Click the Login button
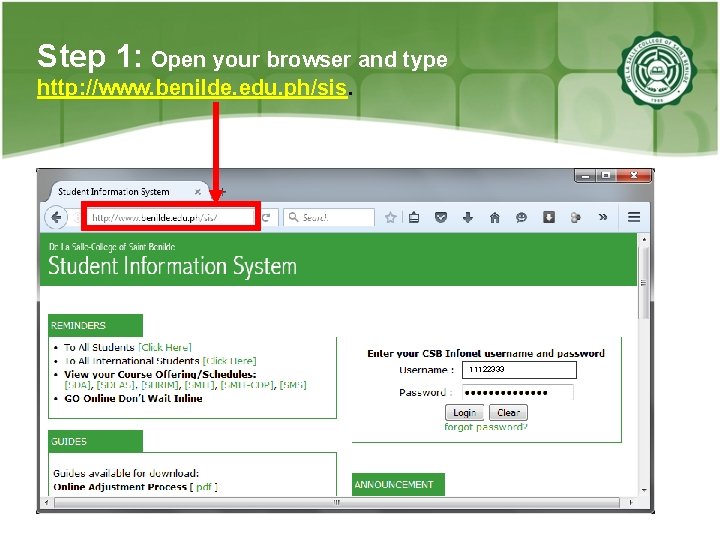The image size is (720, 540). tap(465, 413)
